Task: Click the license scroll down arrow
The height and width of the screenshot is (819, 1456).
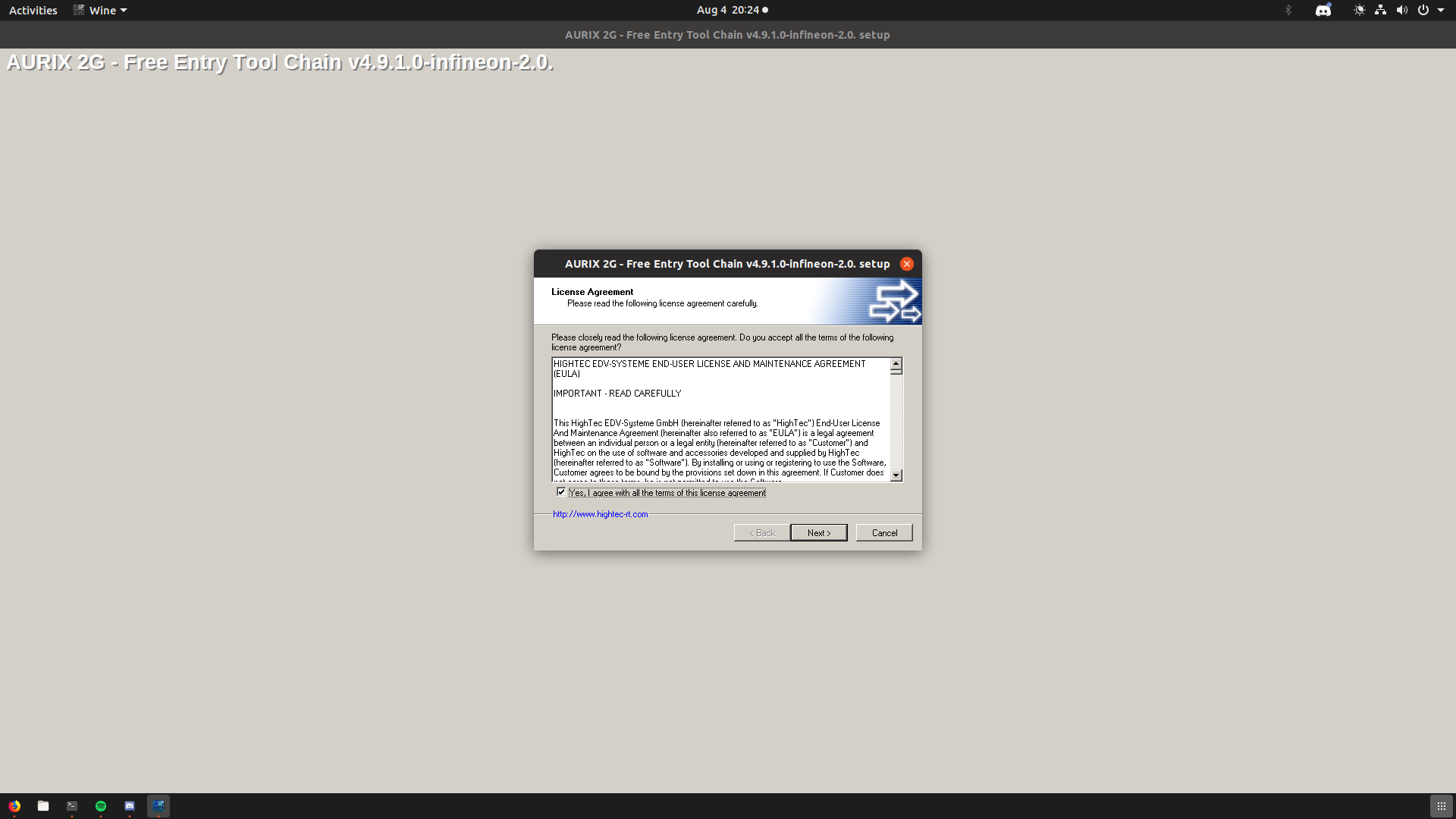Action: pyautogui.click(x=896, y=475)
